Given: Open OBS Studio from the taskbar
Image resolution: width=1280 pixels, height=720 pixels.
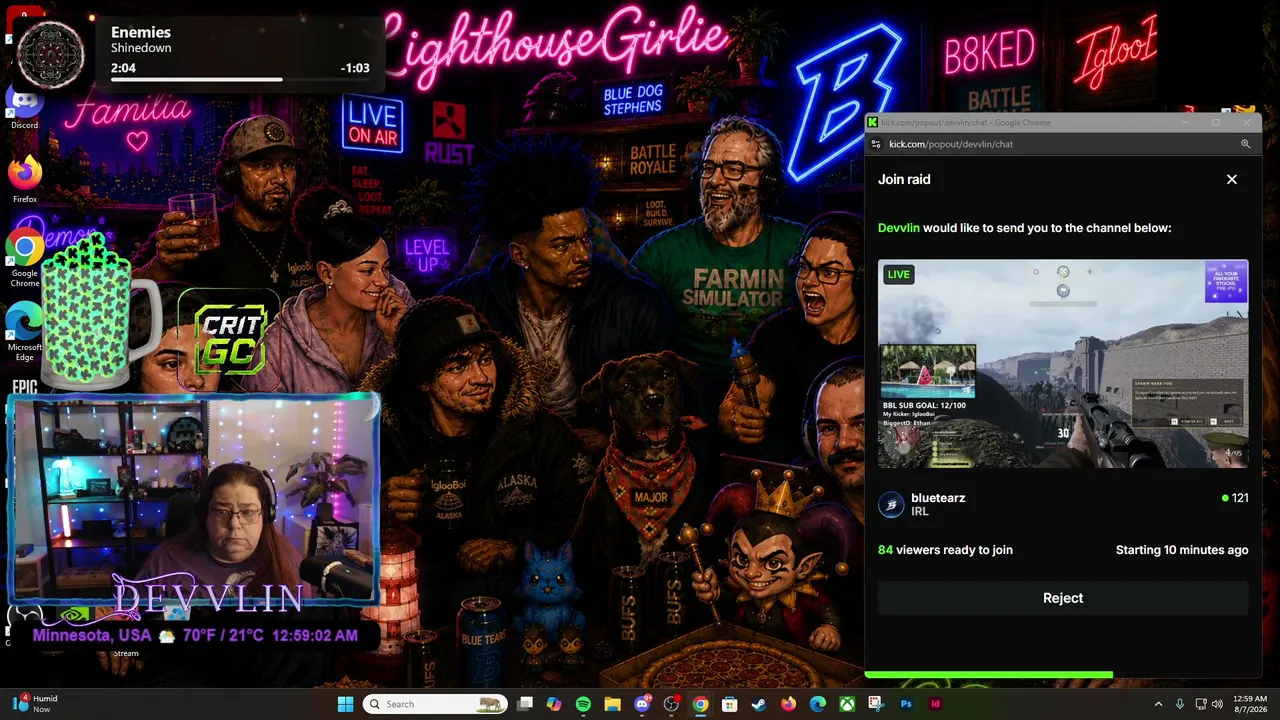Looking at the screenshot, I should click(x=671, y=704).
